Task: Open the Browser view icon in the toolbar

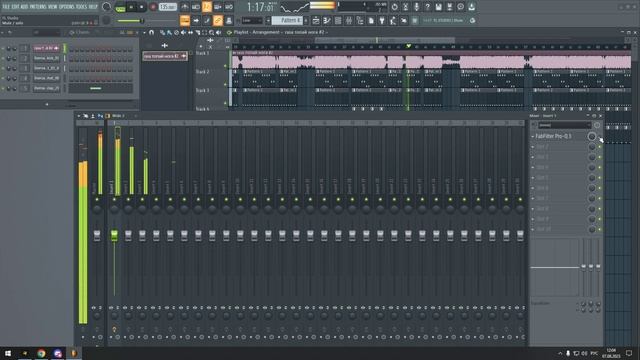Action: coord(360,20)
